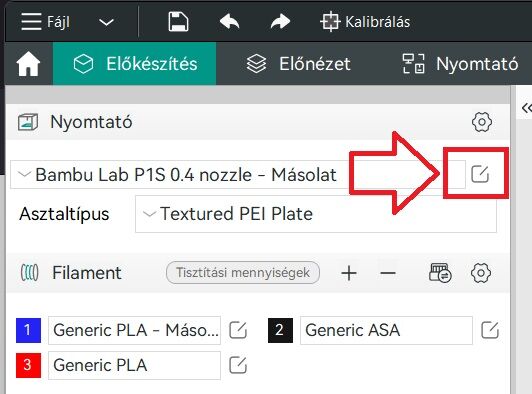
Task: Edit filament 3 Generic PLA preset
Action: 238,365
